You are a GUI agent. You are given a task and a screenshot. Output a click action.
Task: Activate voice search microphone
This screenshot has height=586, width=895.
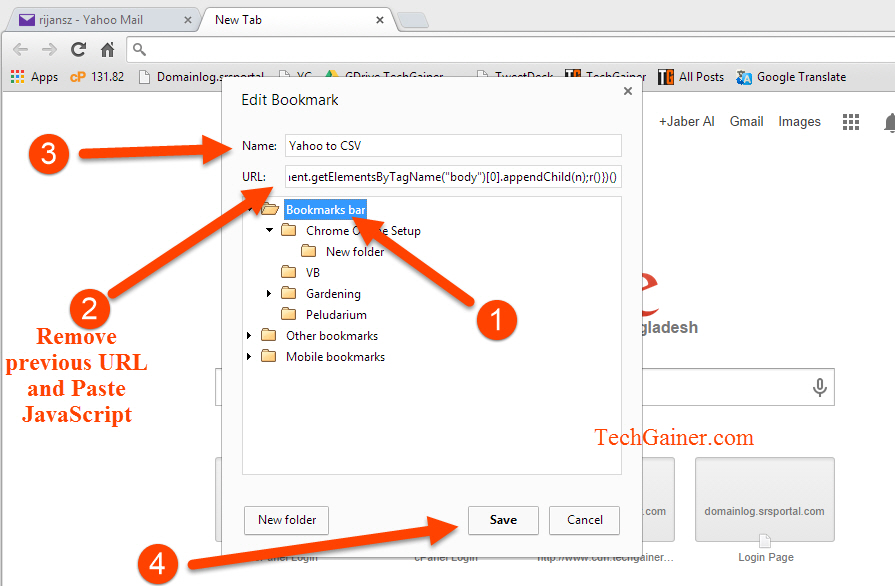(819, 388)
